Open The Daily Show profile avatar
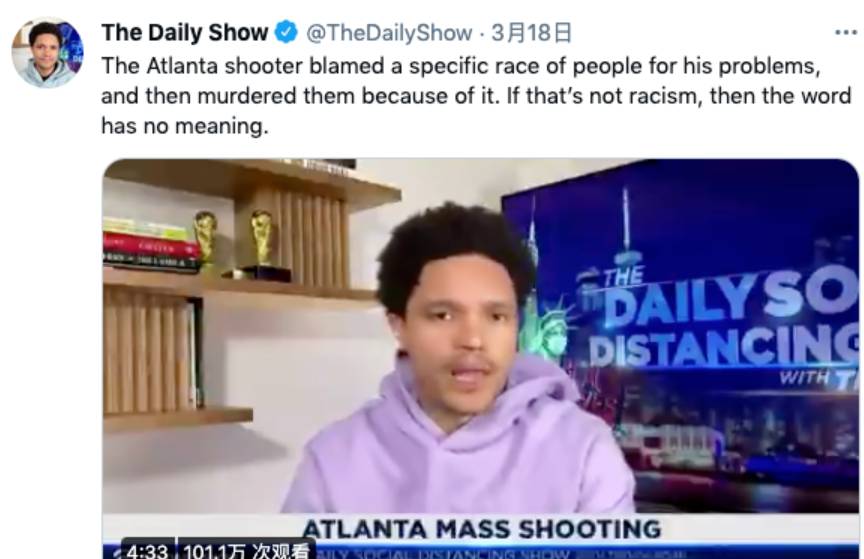This screenshot has height=559, width=864. pos(48,52)
